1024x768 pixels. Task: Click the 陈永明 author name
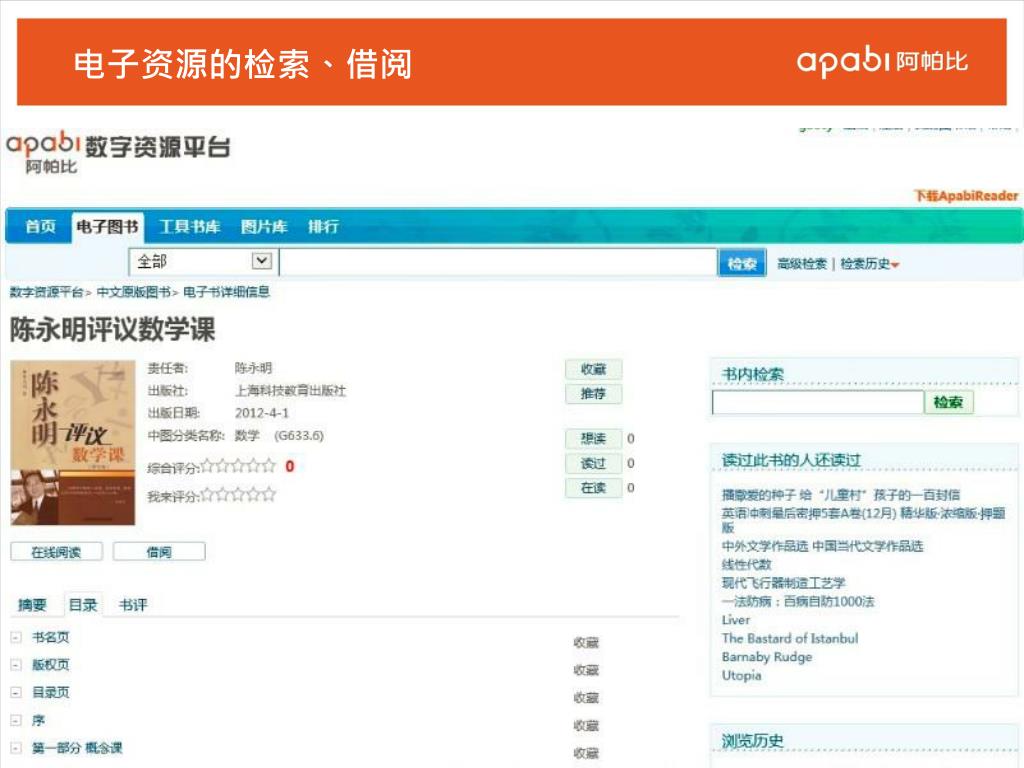pos(253,368)
